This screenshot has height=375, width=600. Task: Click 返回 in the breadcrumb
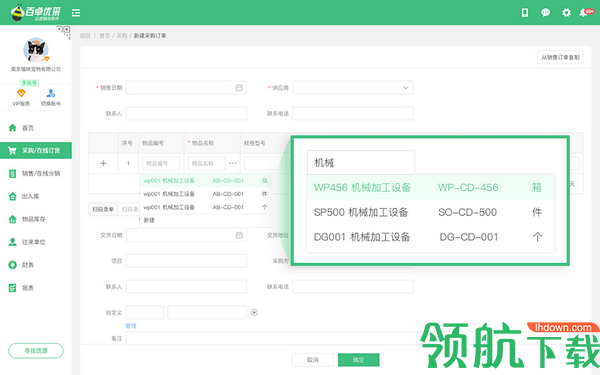pos(85,36)
